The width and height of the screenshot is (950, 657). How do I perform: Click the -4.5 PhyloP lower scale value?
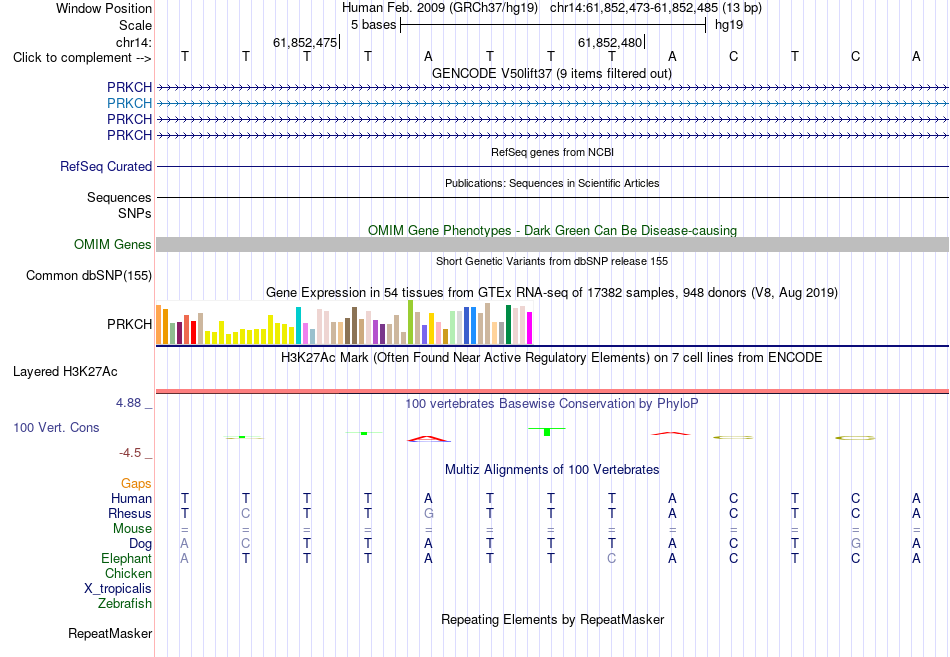click(x=130, y=453)
